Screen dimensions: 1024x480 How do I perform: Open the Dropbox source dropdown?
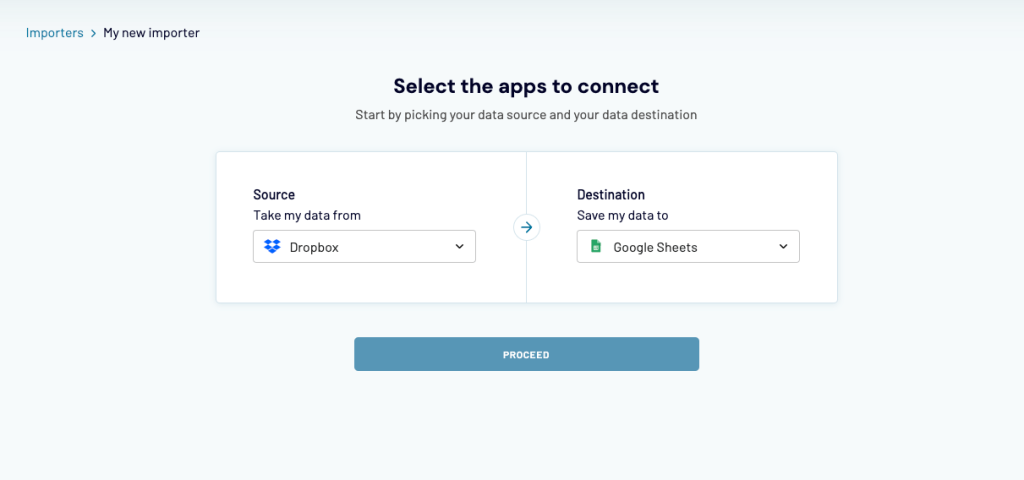364,246
